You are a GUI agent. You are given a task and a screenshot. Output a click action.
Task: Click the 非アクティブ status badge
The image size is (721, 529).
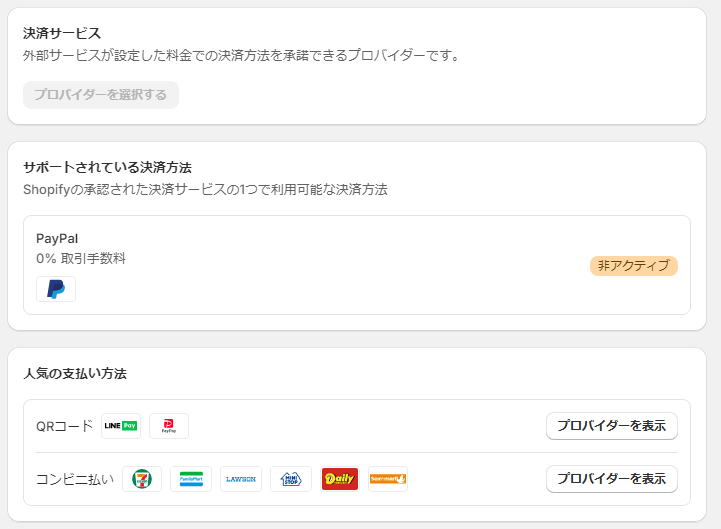pos(634,266)
